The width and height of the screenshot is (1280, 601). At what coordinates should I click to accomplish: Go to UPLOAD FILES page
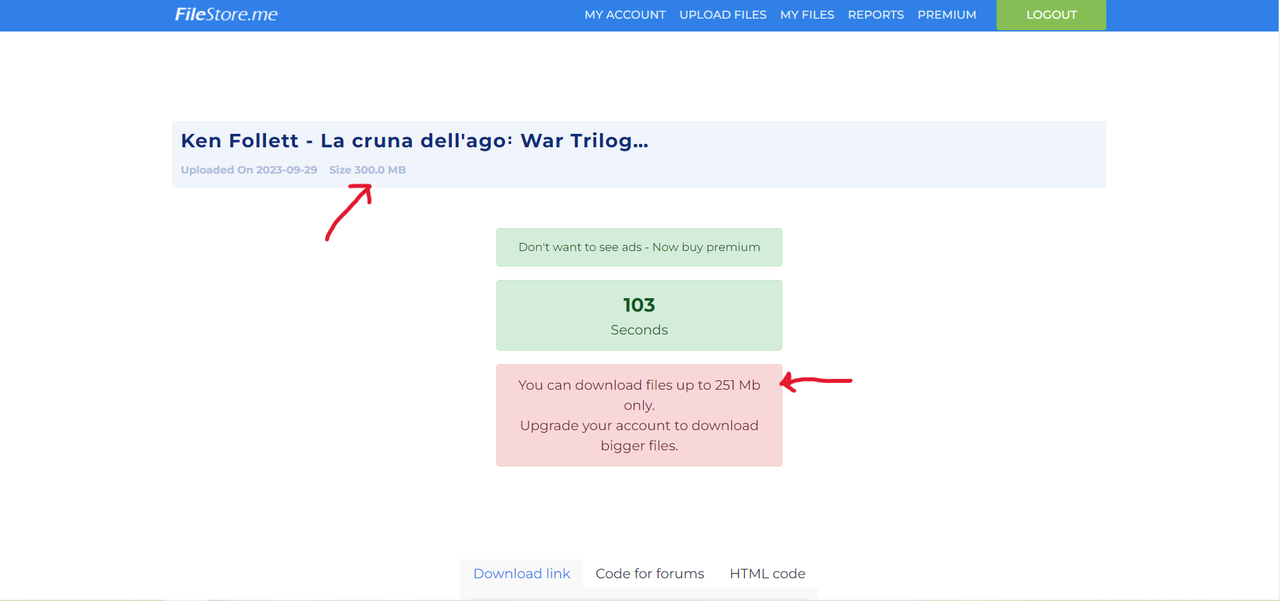pyautogui.click(x=723, y=15)
